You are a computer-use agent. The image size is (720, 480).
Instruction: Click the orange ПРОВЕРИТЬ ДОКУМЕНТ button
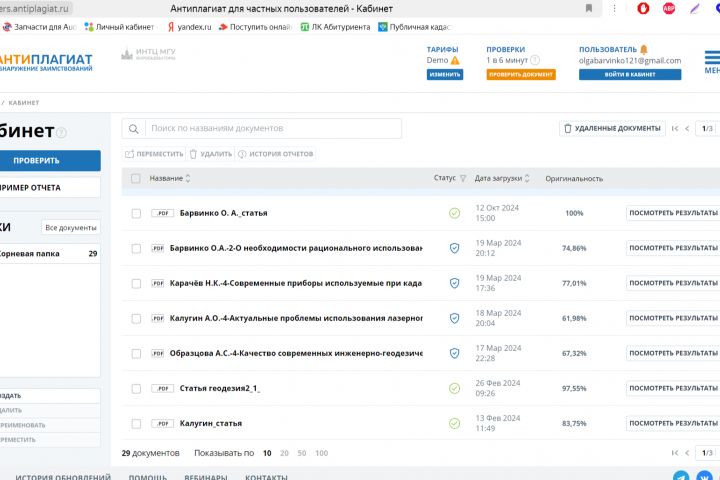(x=521, y=74)
